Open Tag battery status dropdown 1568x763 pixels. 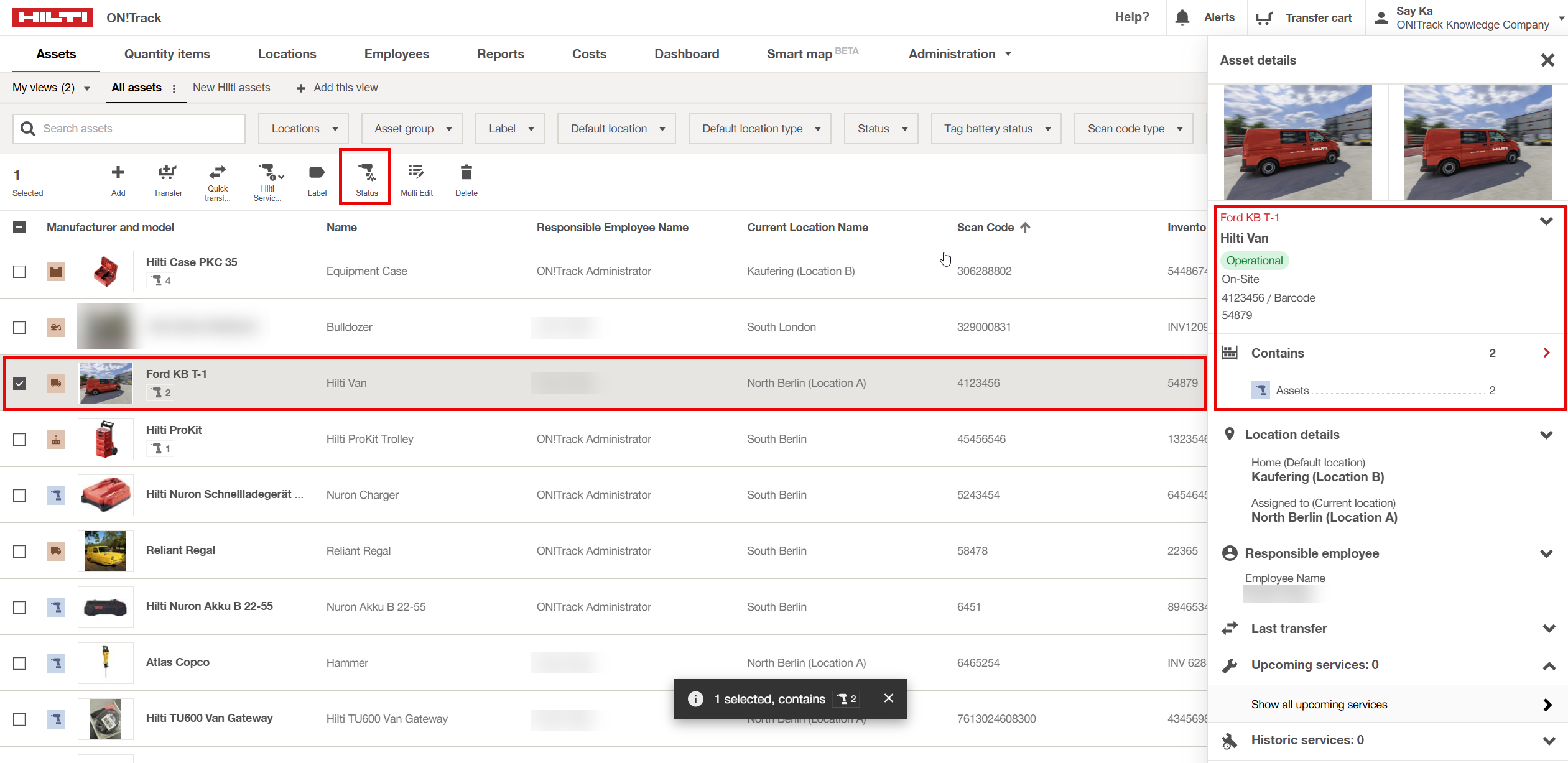(x=996, y=129)
